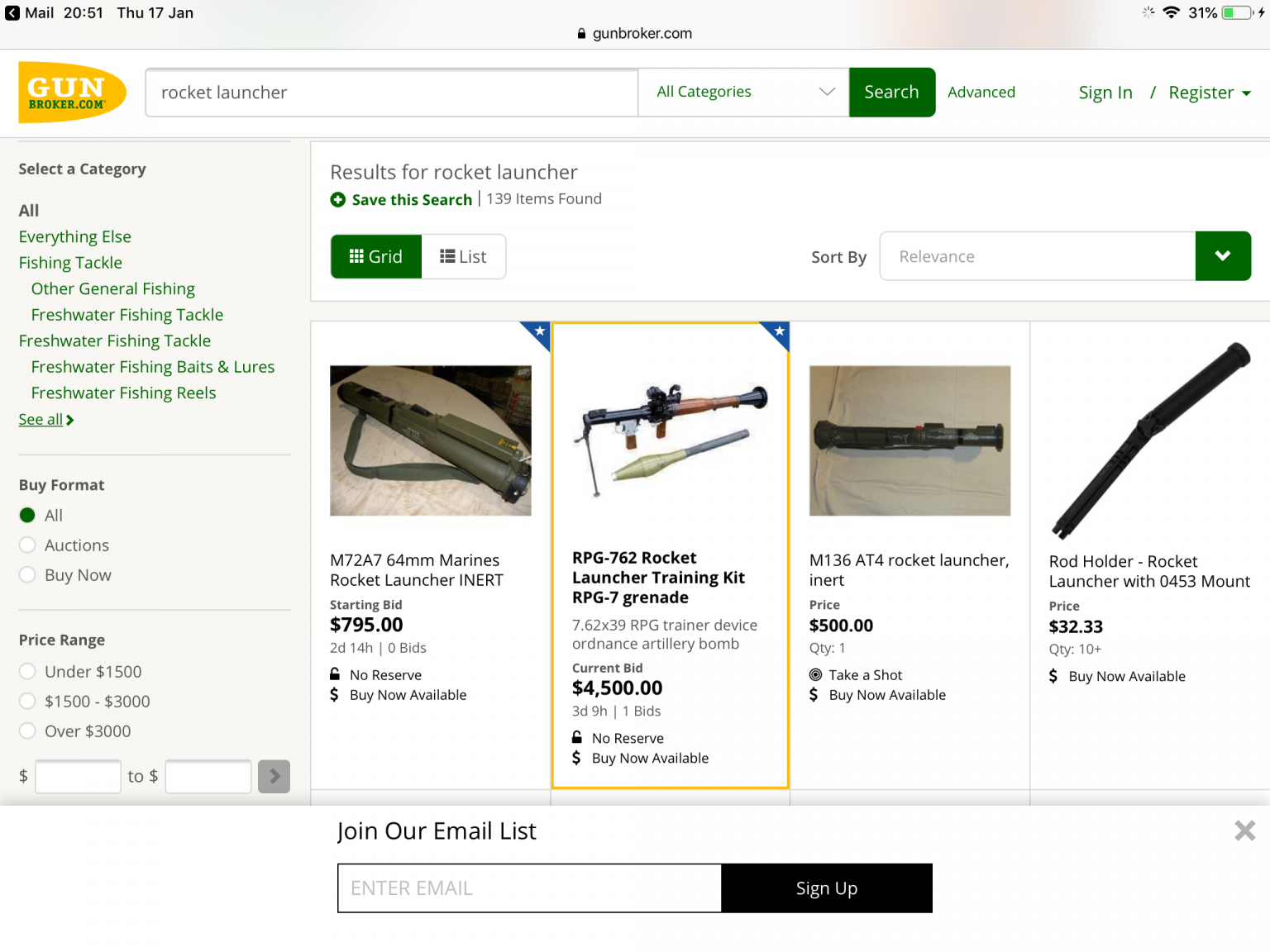Choose Freshwater Fishing Baits & Lures
The height and width of the screenshot is (952, 1270).
coord(153,366)
